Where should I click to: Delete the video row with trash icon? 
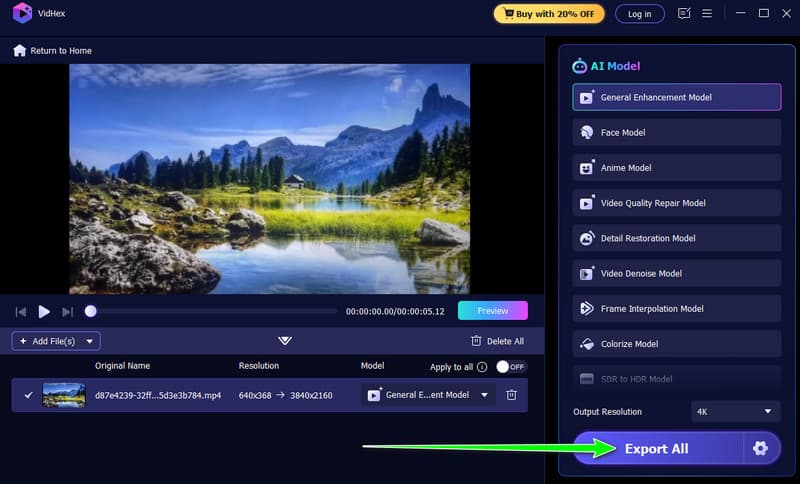(511, 395)
